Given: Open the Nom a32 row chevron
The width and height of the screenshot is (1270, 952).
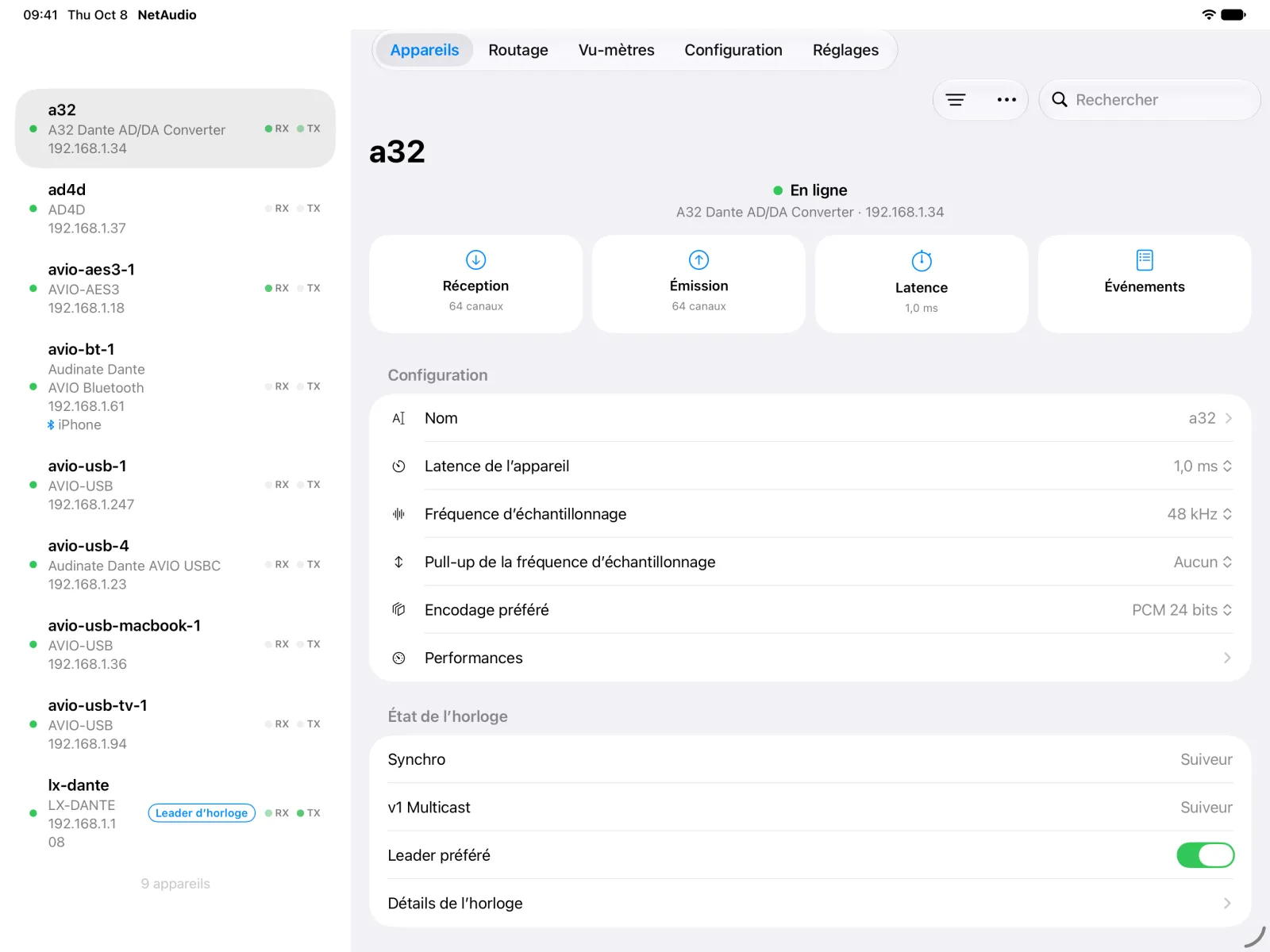Looking at the screenshot, I should click(x=1228, y=418).
